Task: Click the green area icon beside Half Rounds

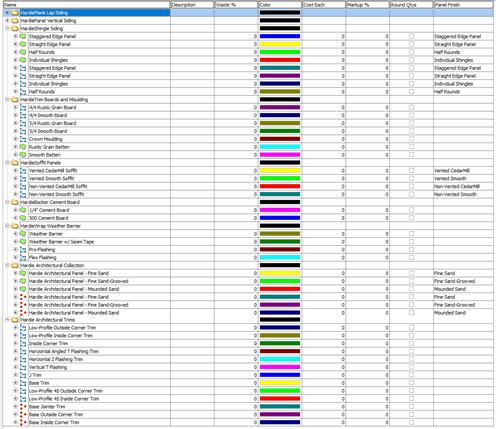Action: pyautogui.click(x=23, y=52)
